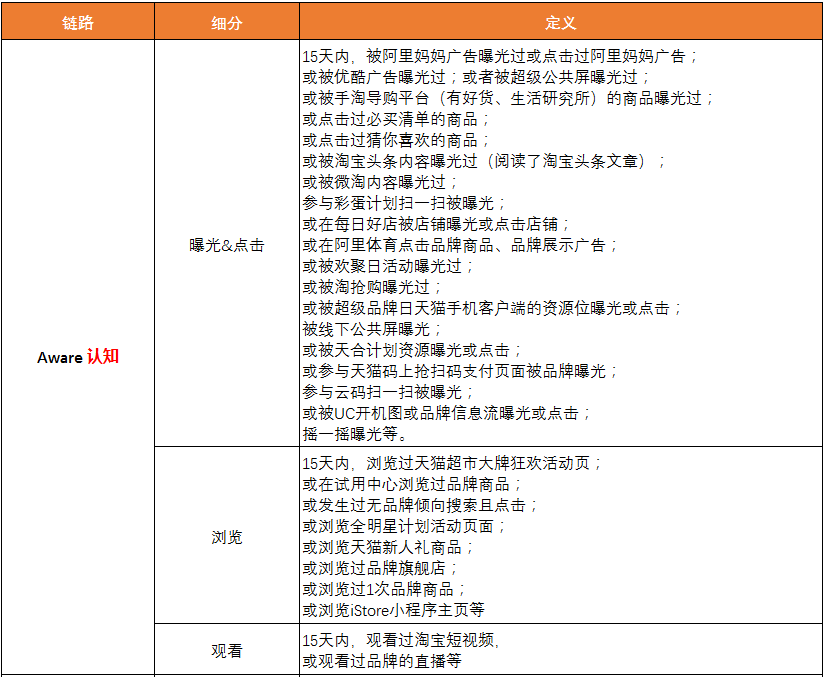Select the 细分 column header
825x677 pixels.
[227, 22]
